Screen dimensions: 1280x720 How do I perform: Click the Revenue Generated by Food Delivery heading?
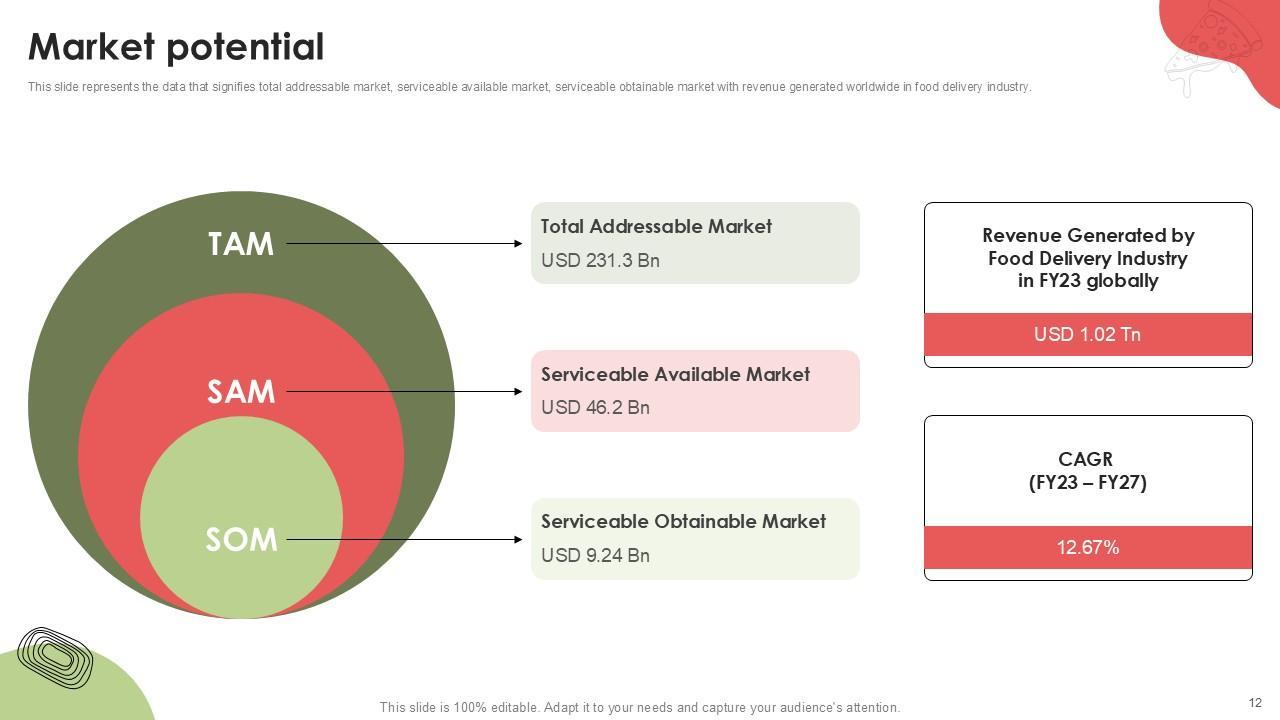coord(1088,258)
